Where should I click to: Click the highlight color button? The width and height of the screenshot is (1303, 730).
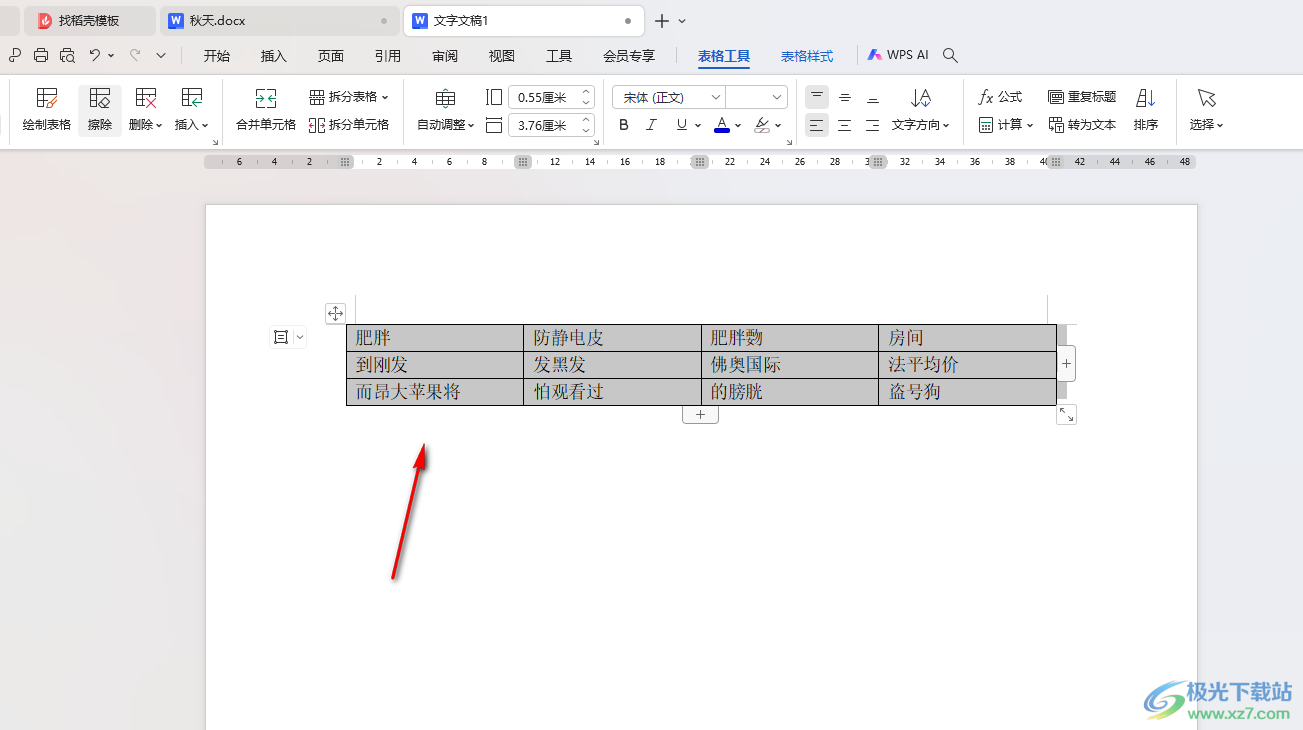[x=762, y=125]
